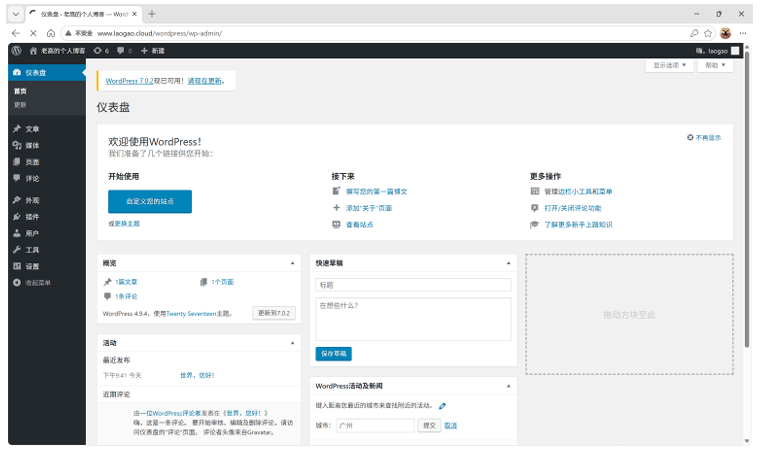This screenshot has width=762, height=452.
Task: Click the page vertical scrollbar
Action: pos(748,199)
